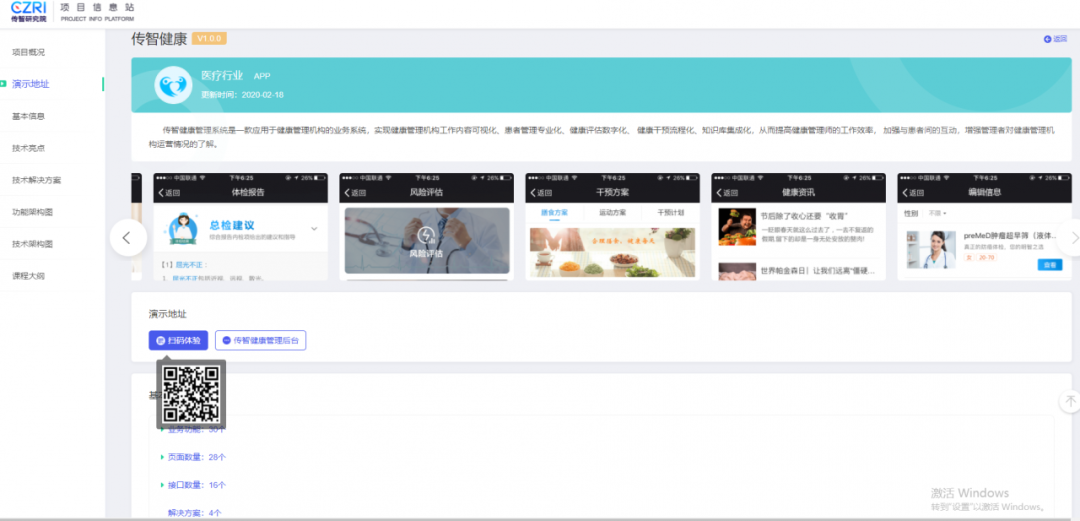Image resolution: width=1080 pixels, height=521 pixels.
Task: Click the 风险评估 lightning icon
Action: (426, 236)
